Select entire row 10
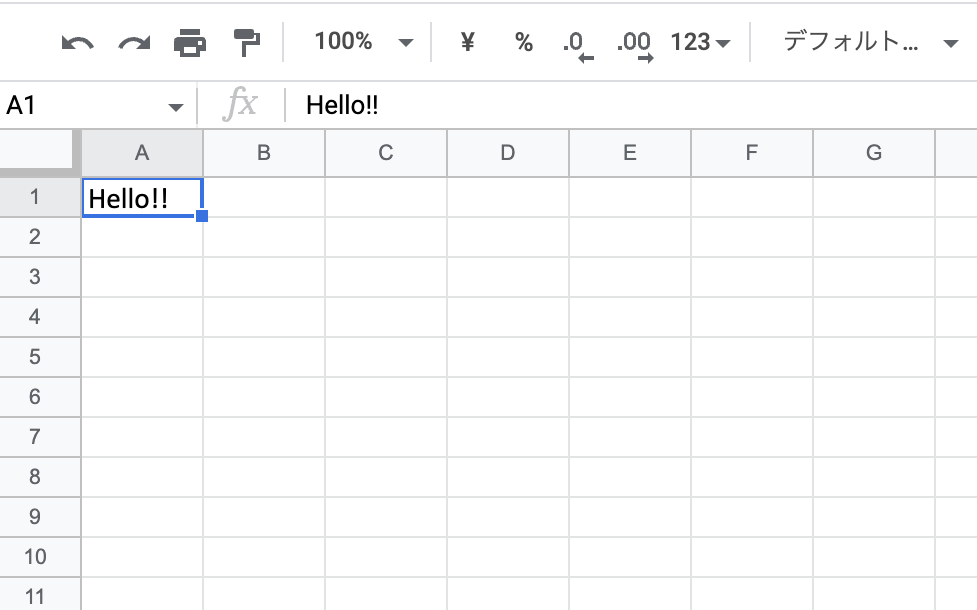Image resolution: width=977 pixels, height=610 pixels. click(x=35, y=557)
